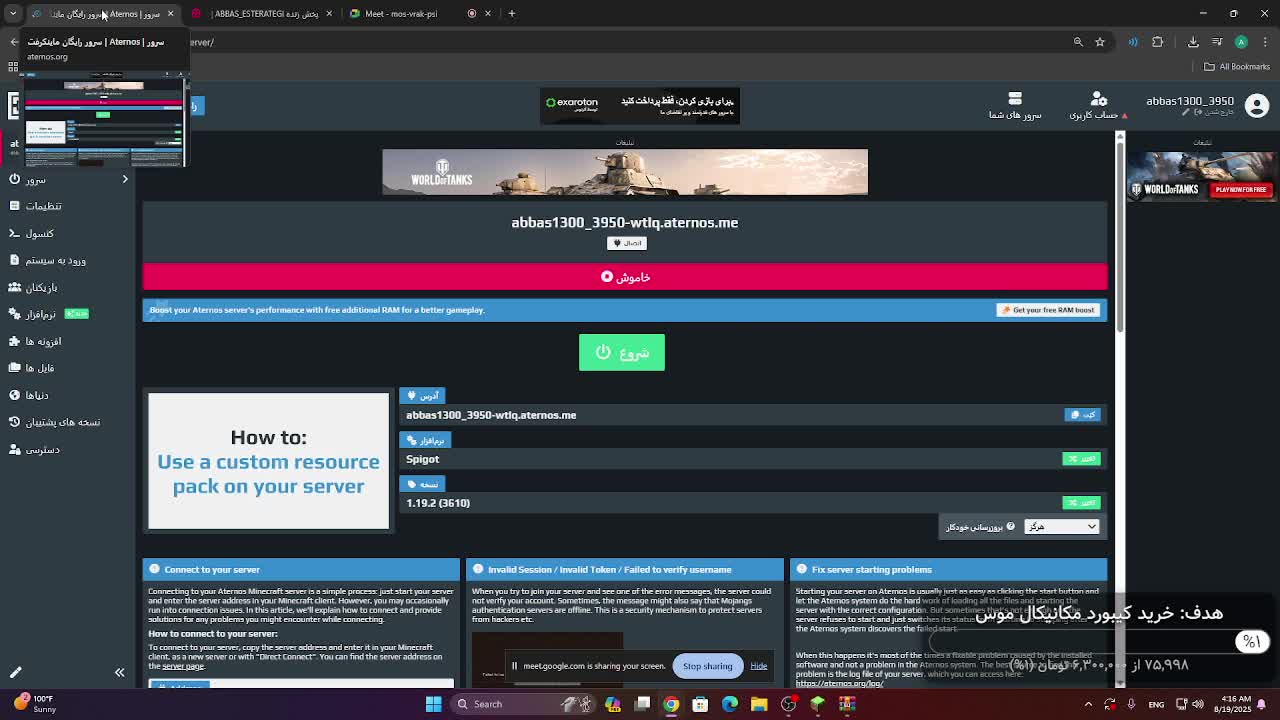The image size is (1280, 720).
Task: Show hidden system tray icons
Action: point(1089,704)
